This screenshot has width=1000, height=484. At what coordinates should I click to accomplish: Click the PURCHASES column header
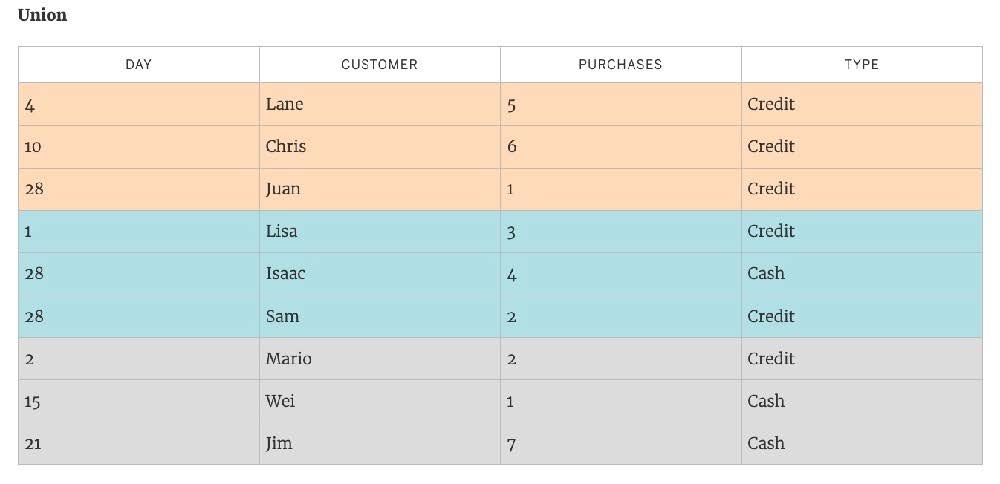[620, 64]
